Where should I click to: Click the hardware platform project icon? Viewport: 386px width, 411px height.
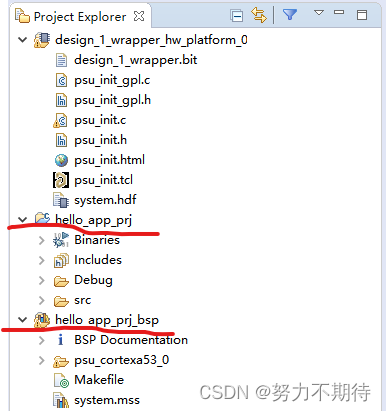click(x=42, y=40)
